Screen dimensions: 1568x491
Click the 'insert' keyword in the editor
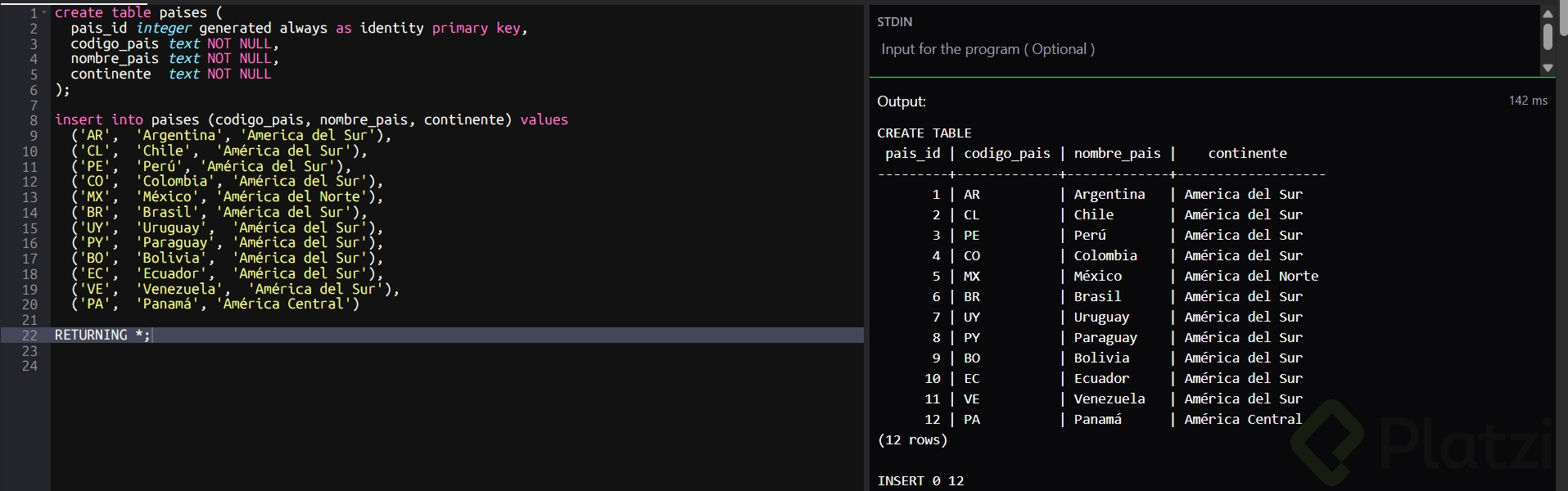pos(79,120)
